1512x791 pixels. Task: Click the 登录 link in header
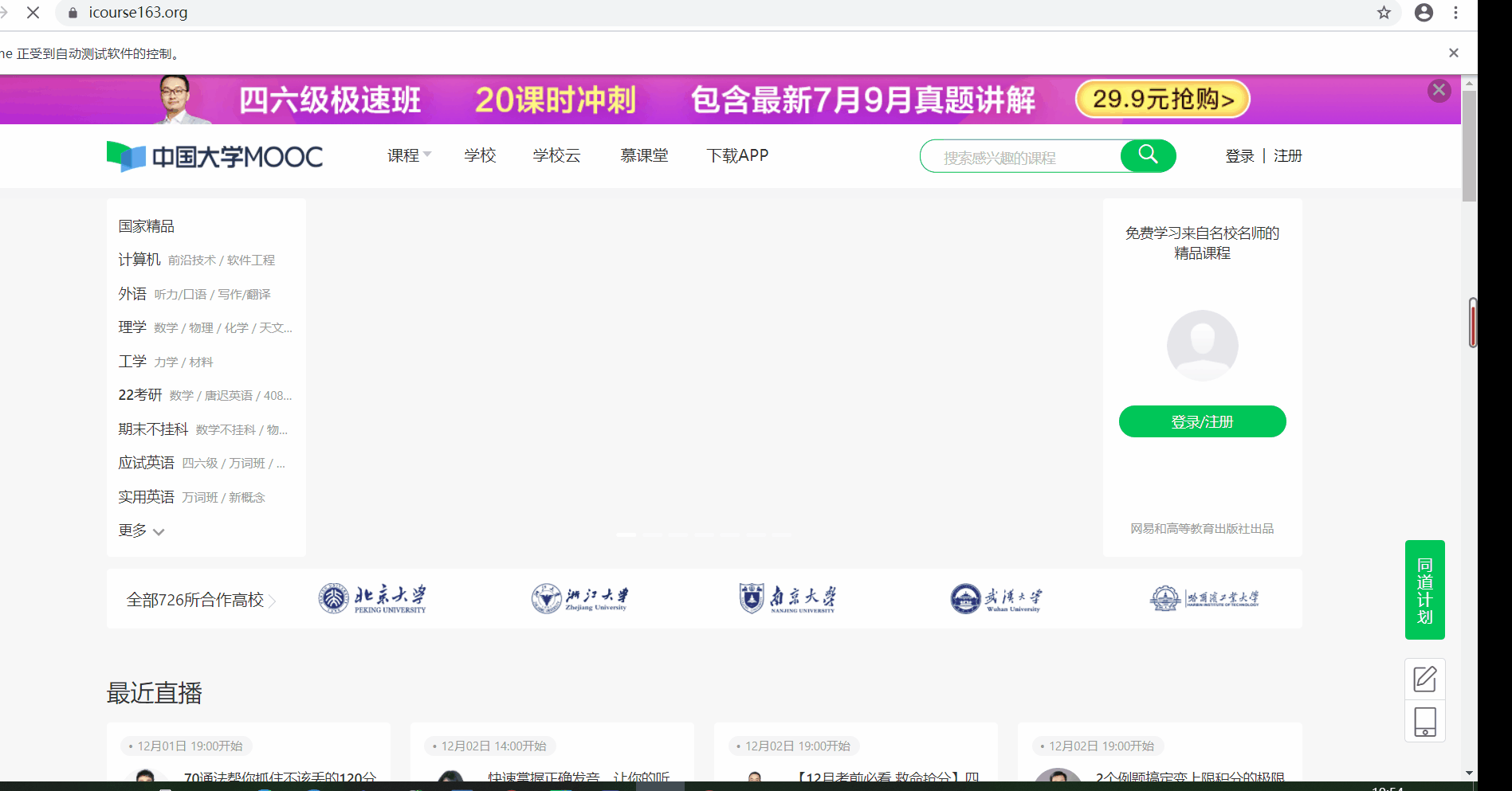1239,156
